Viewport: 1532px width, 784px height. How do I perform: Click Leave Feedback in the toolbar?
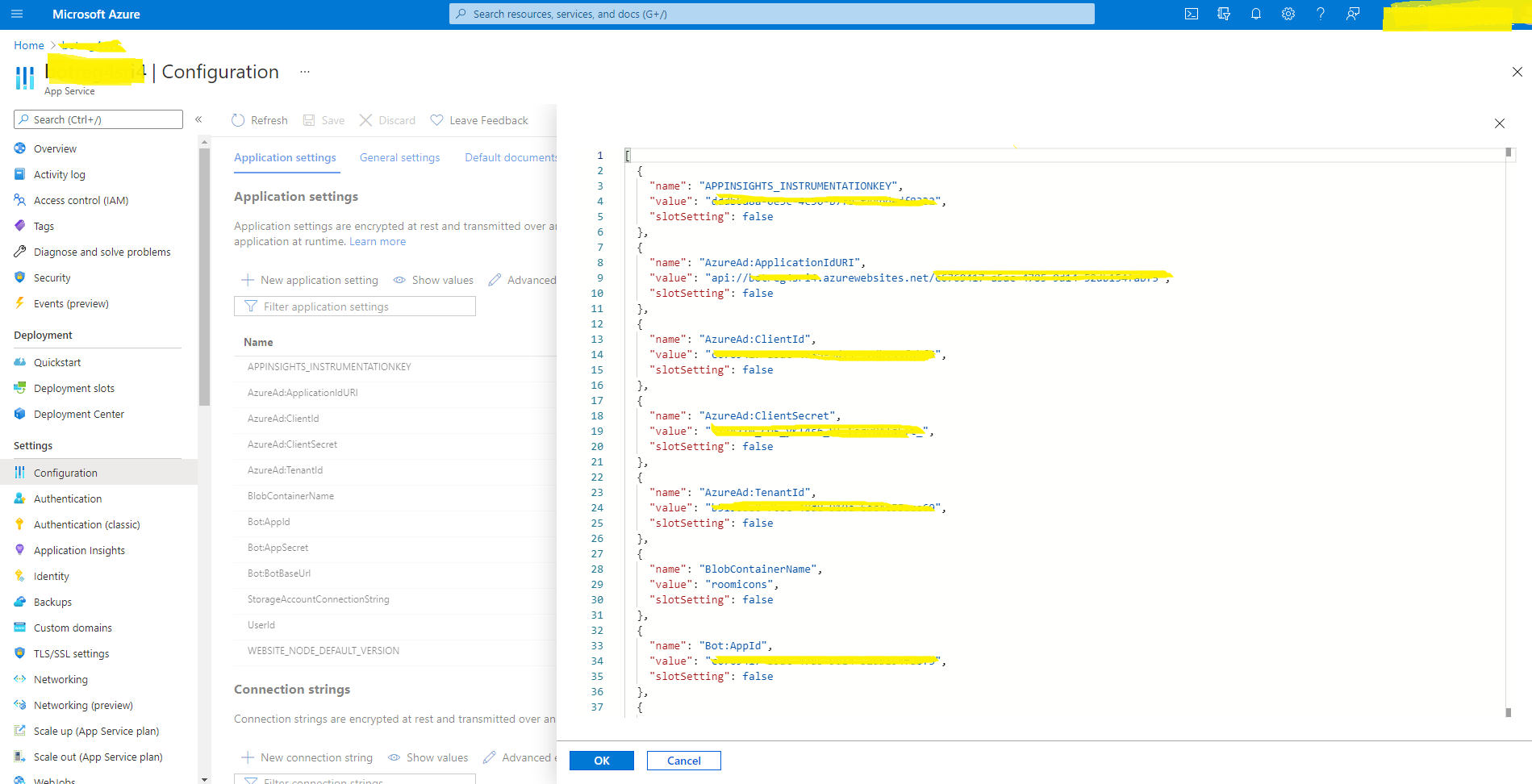(x=479, y=120)
